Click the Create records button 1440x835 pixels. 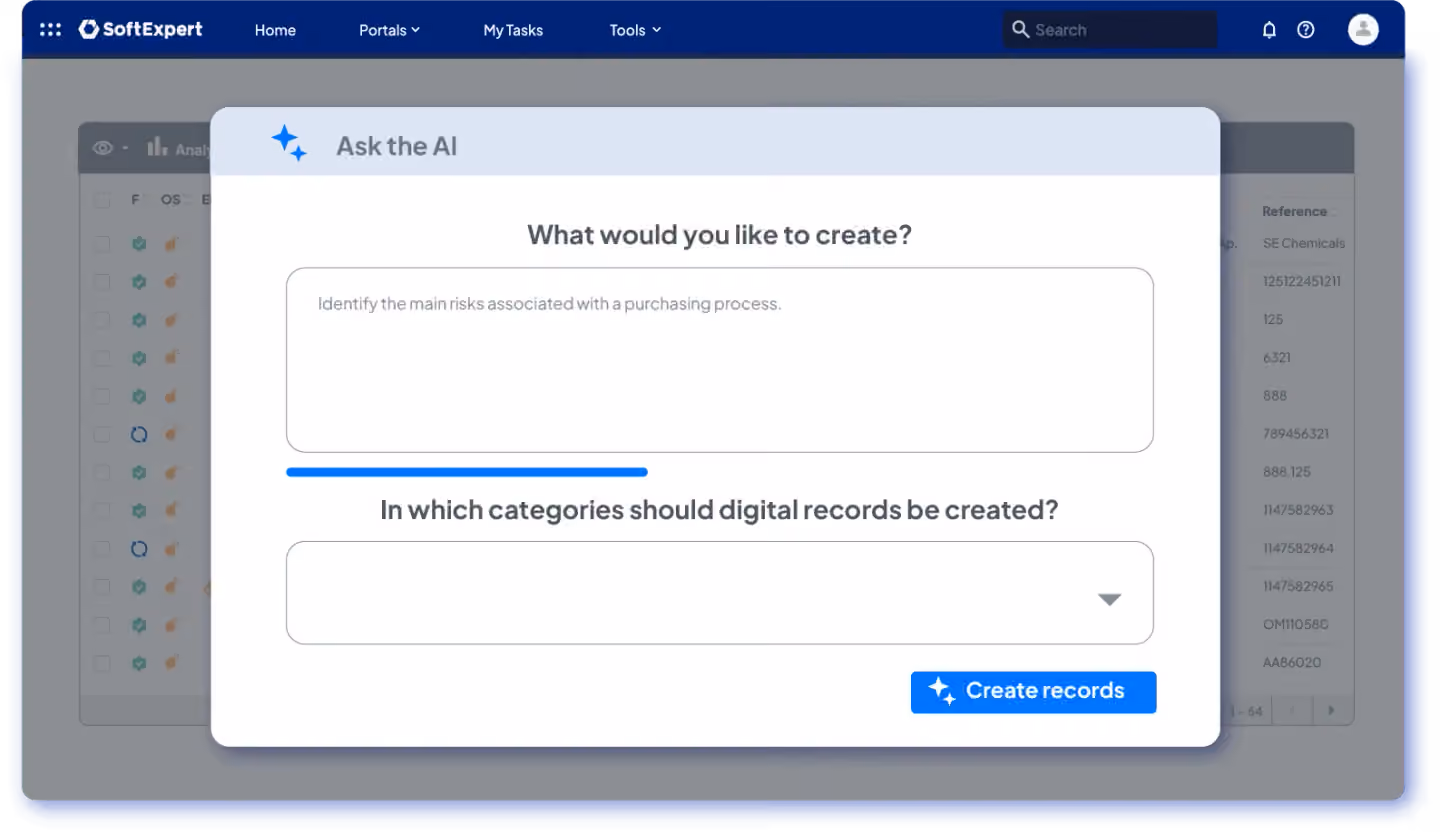pyautogui.click(x=1033, y=692)
